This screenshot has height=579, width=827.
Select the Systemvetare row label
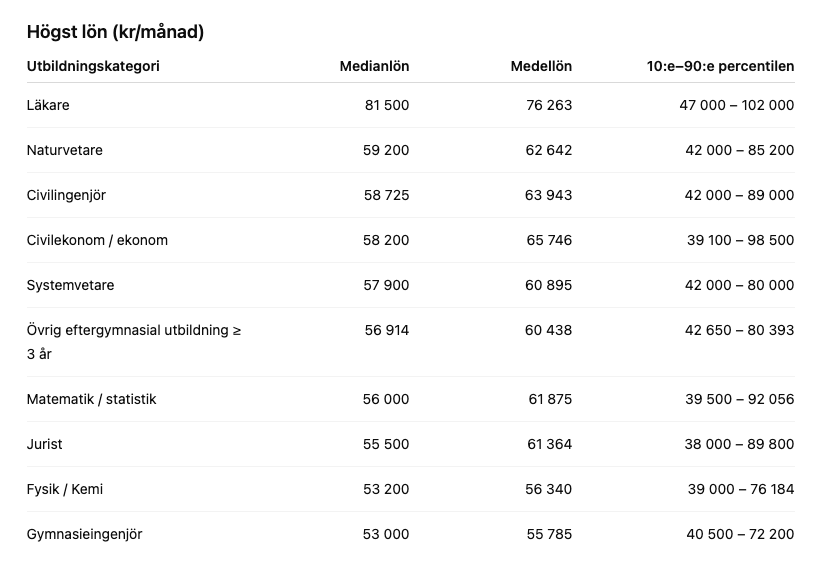coord(70,285)
